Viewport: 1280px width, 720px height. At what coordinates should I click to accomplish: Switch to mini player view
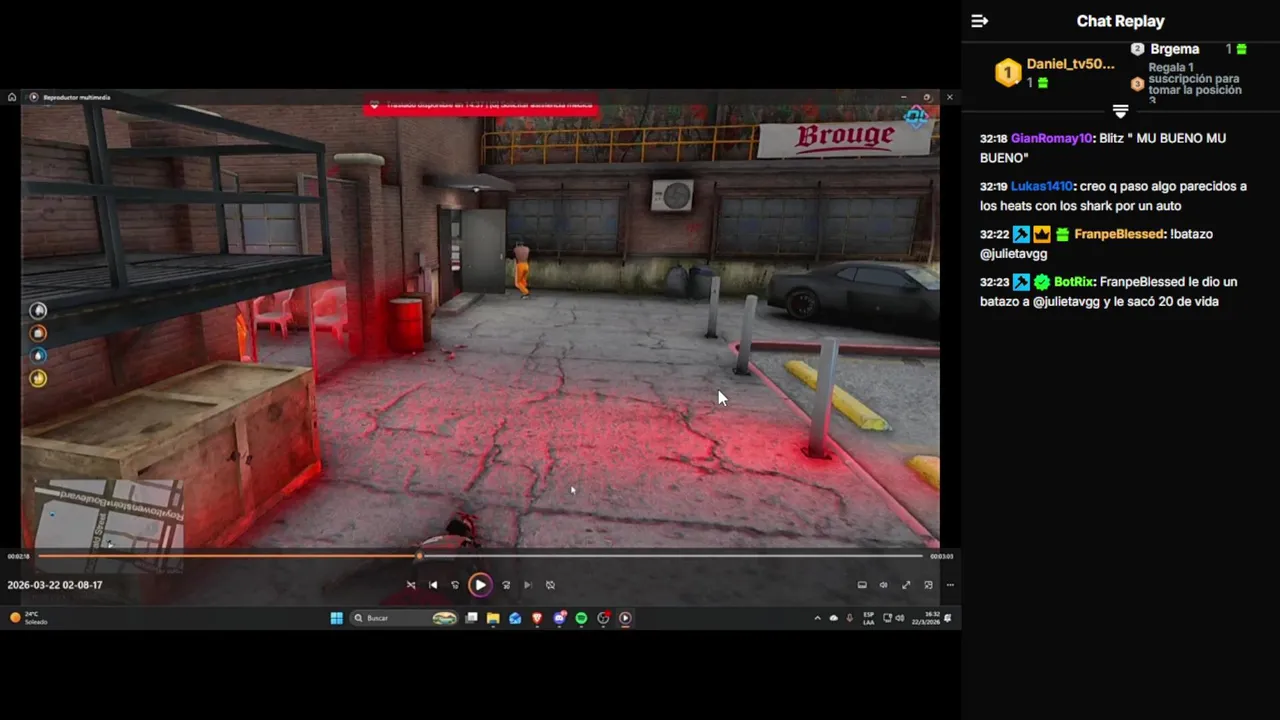tap(928, 585)
